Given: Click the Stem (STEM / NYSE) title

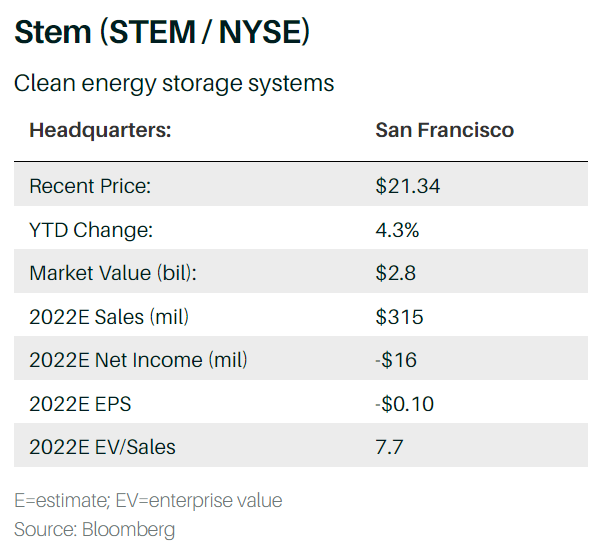Looking at the screenshot, I should [162, 32].
